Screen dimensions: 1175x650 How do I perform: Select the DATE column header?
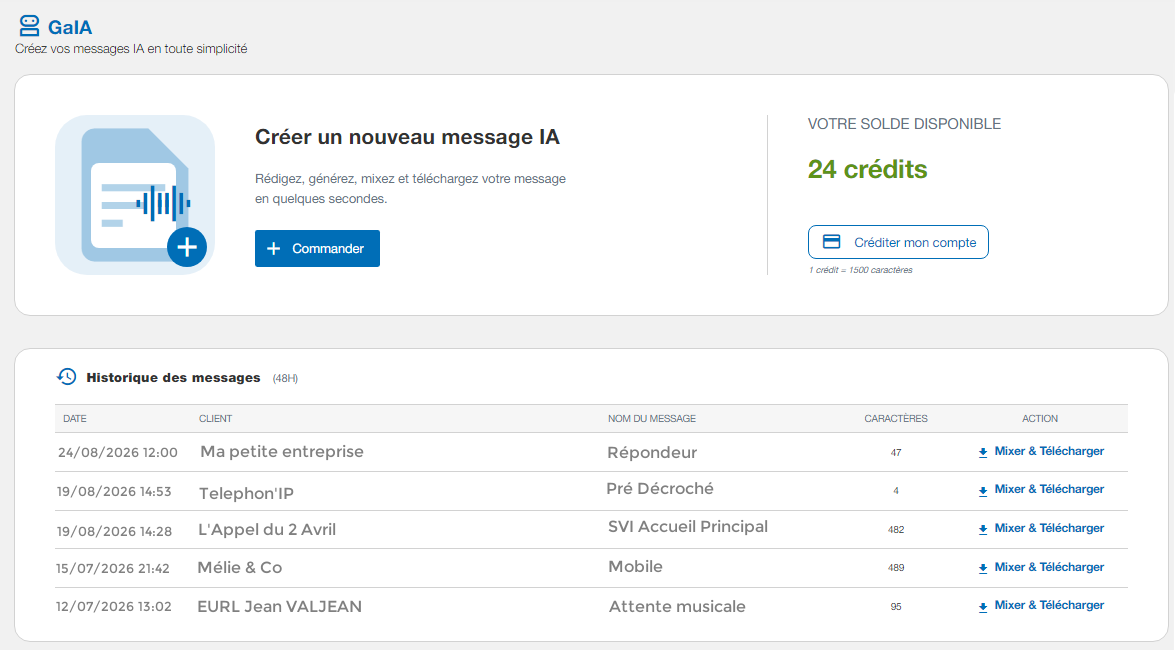pos(75,418)
